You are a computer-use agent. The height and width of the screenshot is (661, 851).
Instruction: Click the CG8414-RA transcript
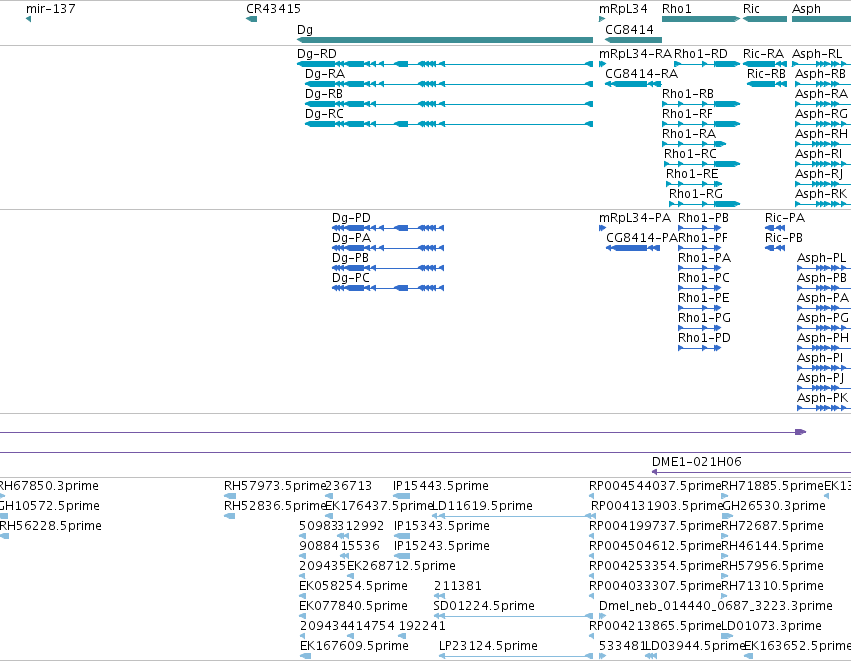coord(633,84)
